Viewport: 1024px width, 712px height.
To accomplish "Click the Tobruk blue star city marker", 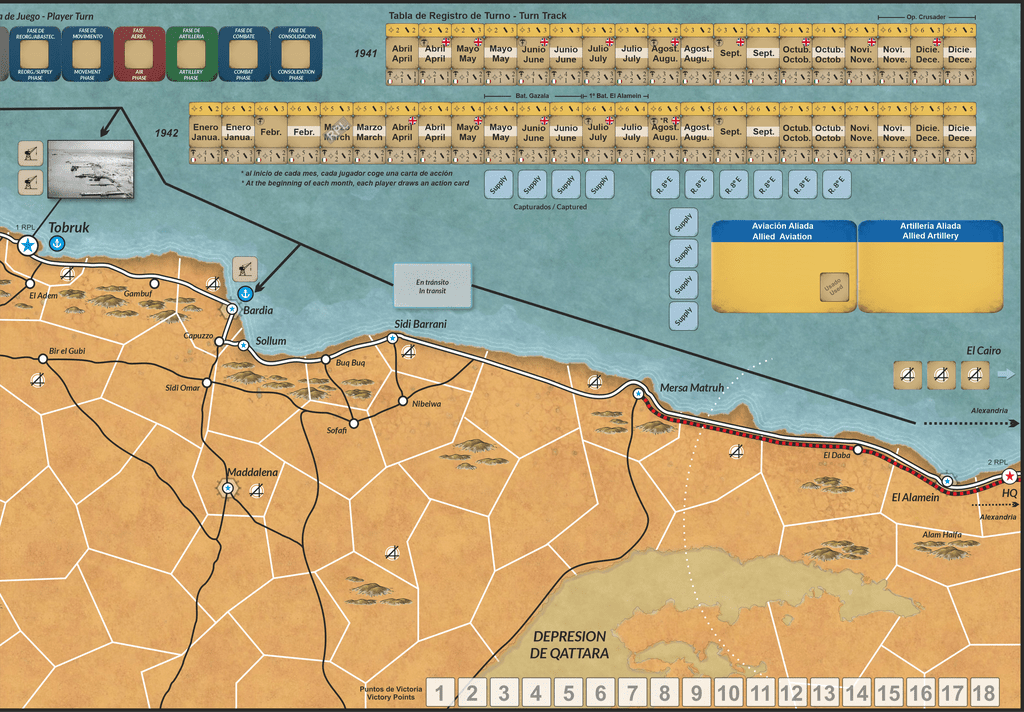I will point(27,245).
